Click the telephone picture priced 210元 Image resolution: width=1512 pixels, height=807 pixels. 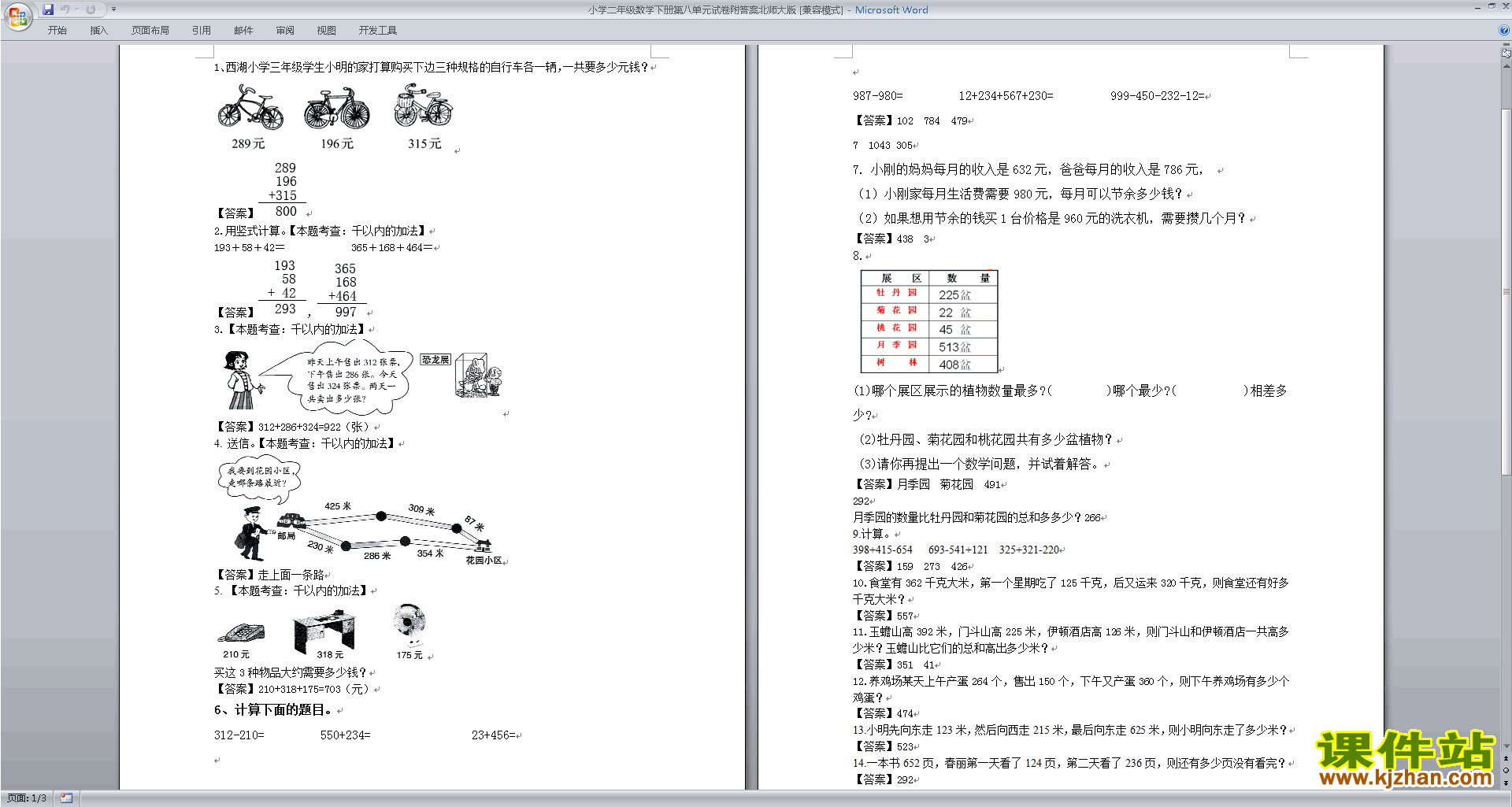[x=241, y=632]
